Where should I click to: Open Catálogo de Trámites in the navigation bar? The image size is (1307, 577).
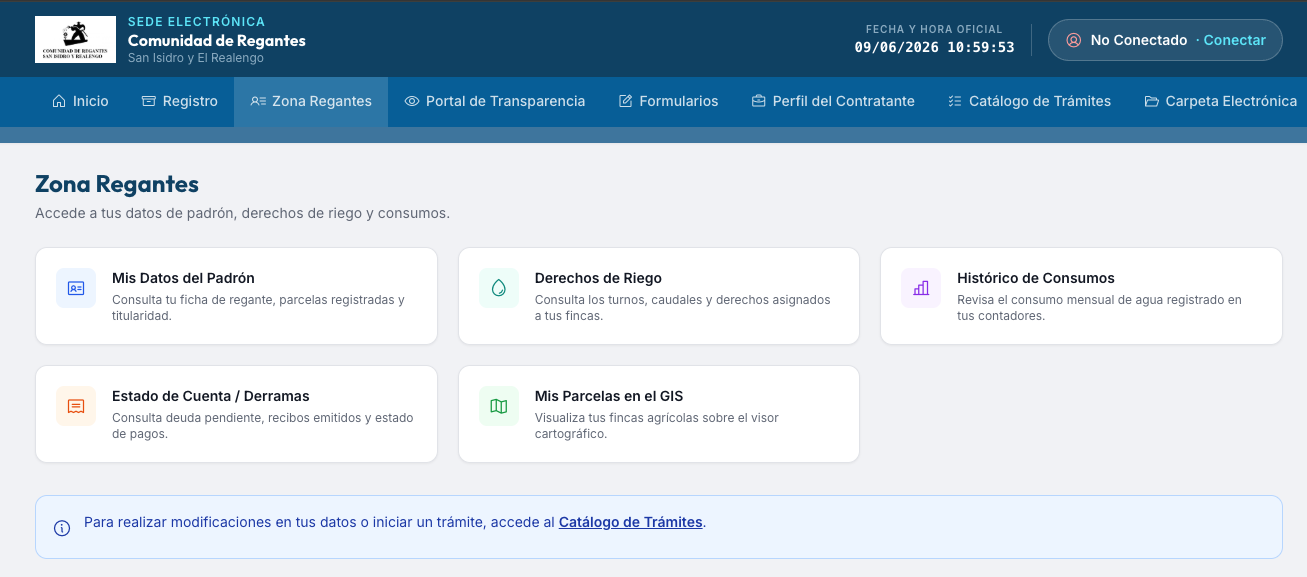pyautogui.click(x=1029, y=101)
